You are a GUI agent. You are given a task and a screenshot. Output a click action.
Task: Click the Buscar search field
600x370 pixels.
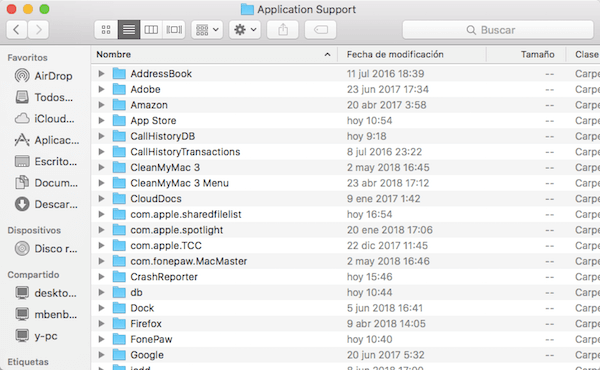coord(497,30)
